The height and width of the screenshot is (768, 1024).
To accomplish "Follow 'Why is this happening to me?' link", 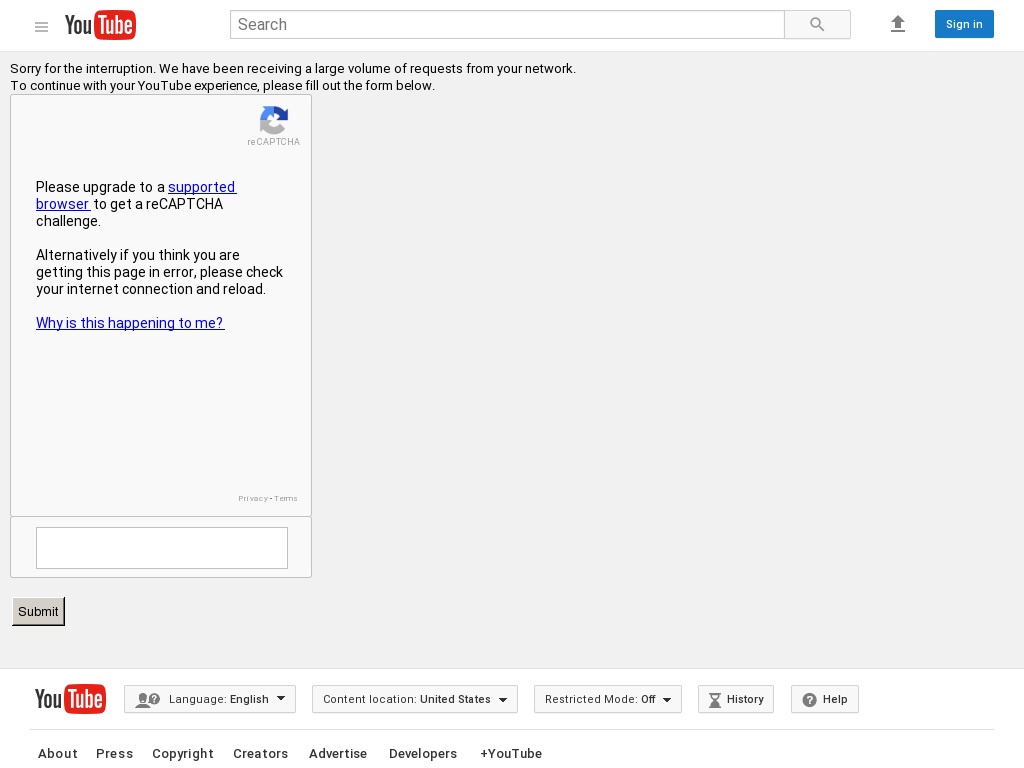I will coord(130,323).
